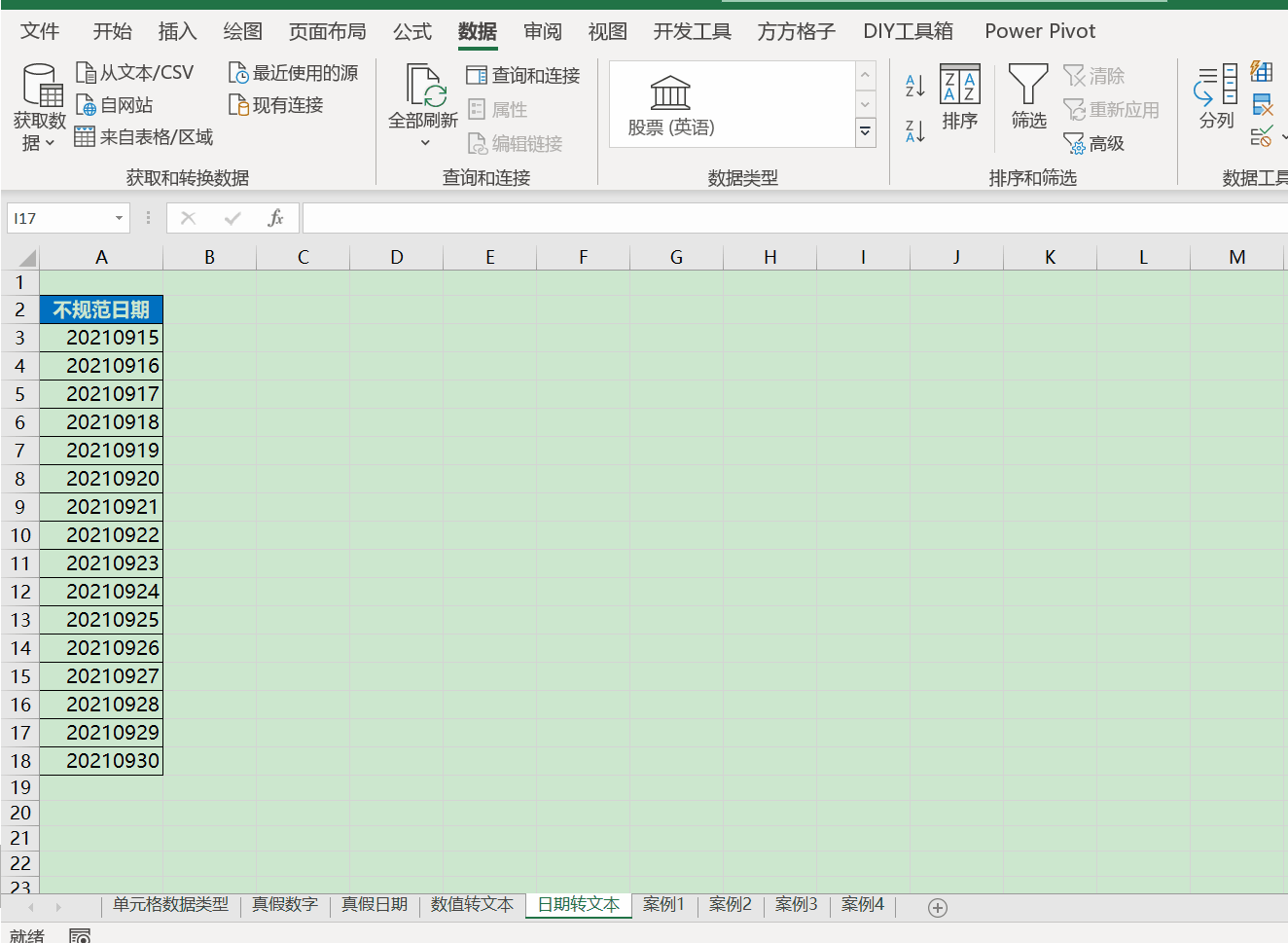This screenshot has width=1288, height=943.
Task: Open 高级 advanced filter
Action: 1109,143
